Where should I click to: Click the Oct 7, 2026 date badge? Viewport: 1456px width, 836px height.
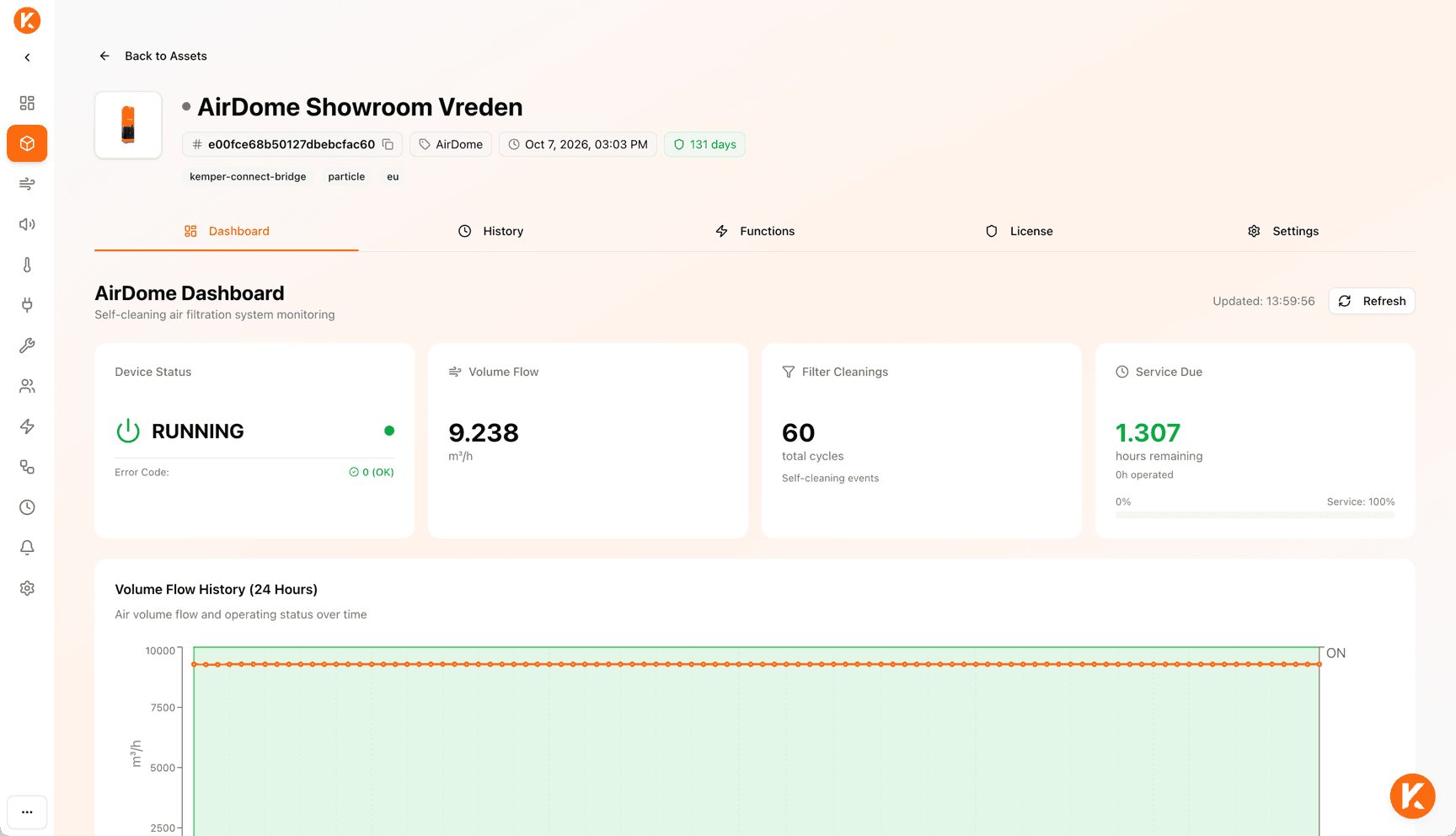(578, 144)
